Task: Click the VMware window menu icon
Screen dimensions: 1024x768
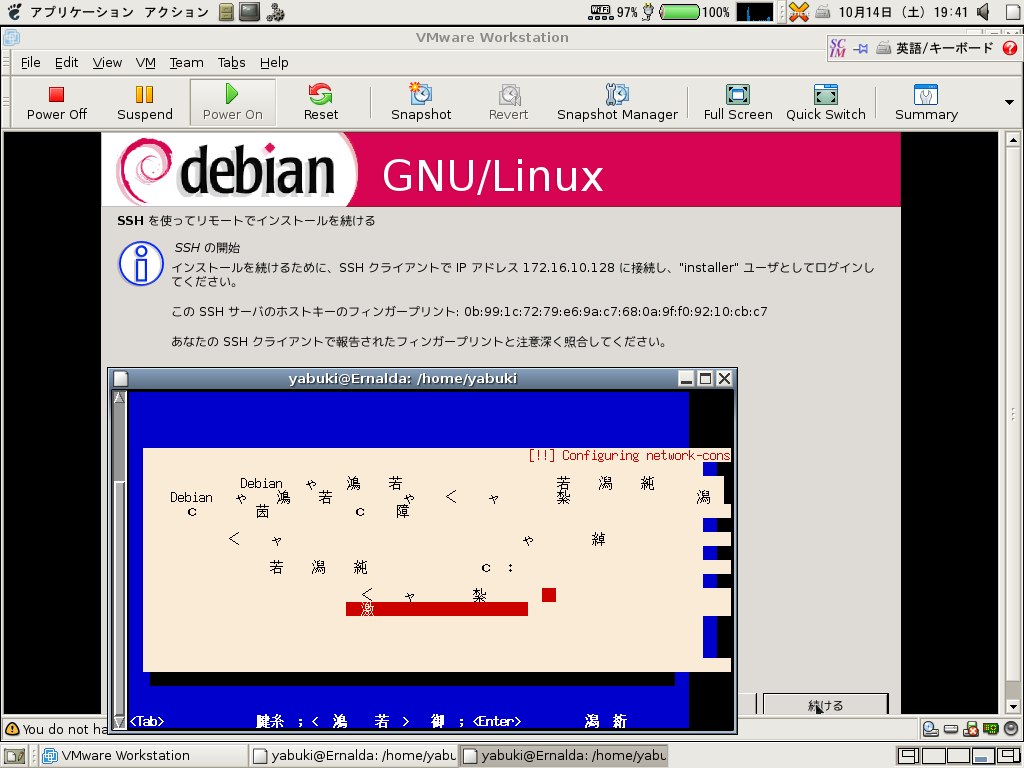Action: [x=11, y=37]
